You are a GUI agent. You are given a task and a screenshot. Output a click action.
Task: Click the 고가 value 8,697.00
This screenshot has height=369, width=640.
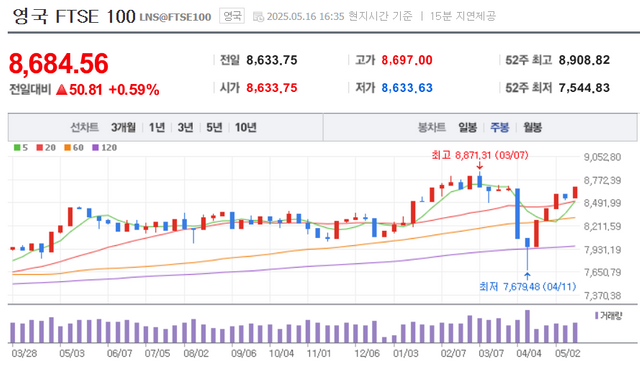[407, 60]
